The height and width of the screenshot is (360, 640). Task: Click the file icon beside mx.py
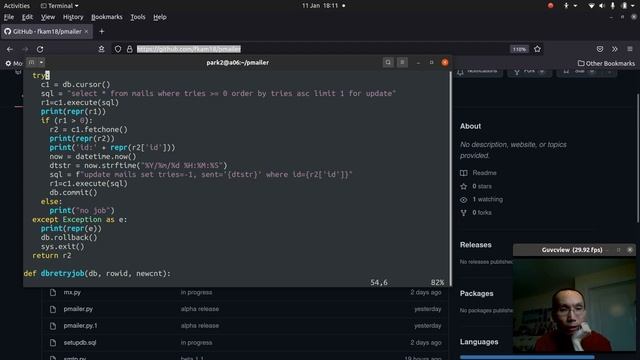click(x=53, y=292)
